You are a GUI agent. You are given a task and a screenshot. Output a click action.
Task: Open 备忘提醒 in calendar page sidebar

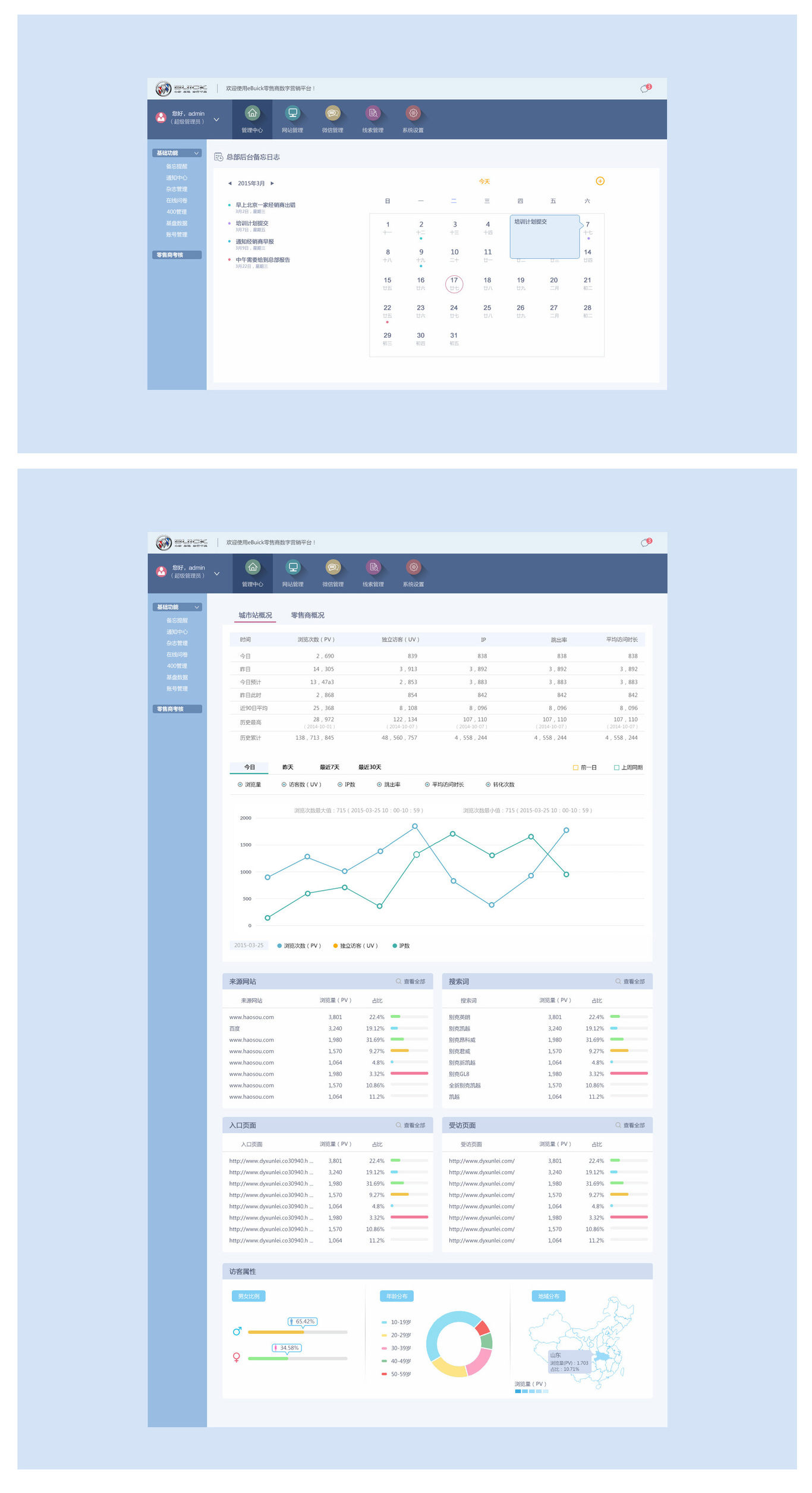(x=177, y=166)
